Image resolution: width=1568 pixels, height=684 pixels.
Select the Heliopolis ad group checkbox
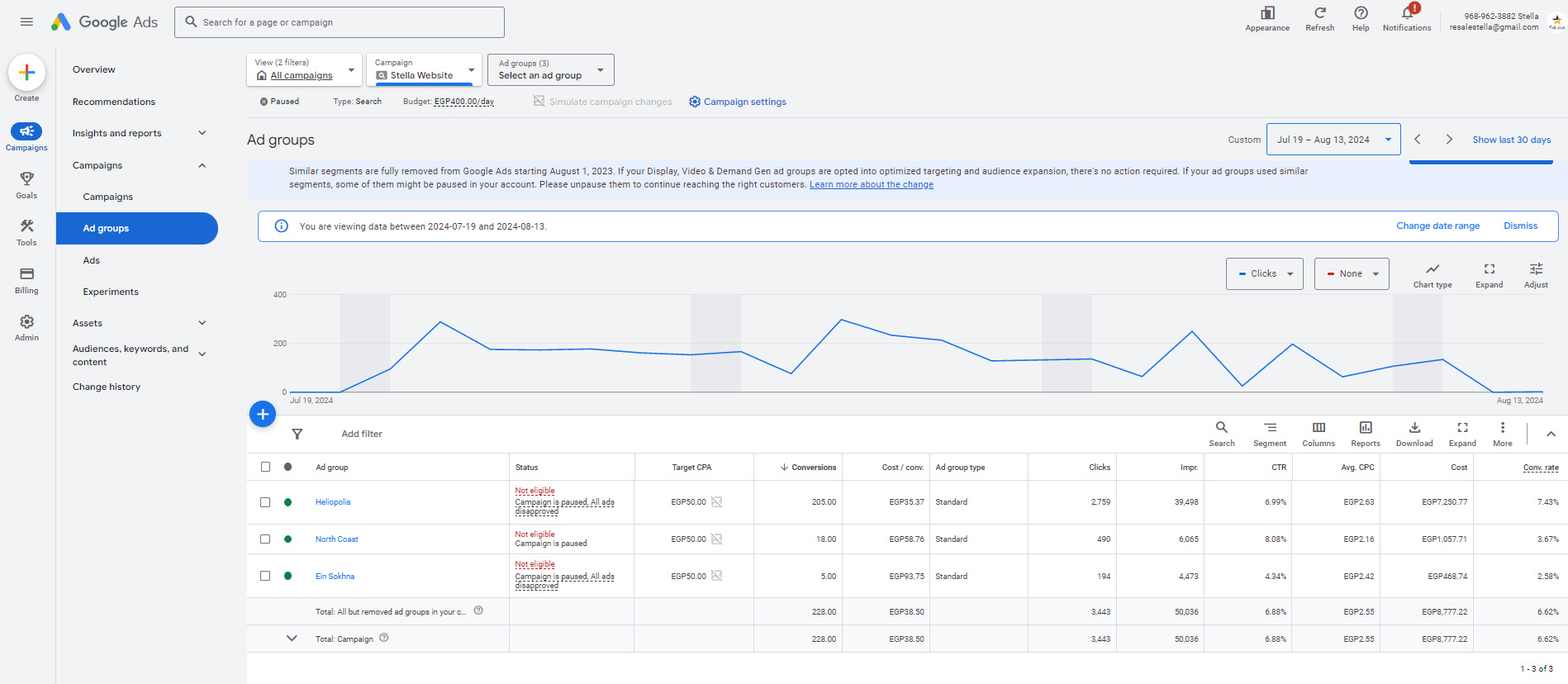(265, 502)
